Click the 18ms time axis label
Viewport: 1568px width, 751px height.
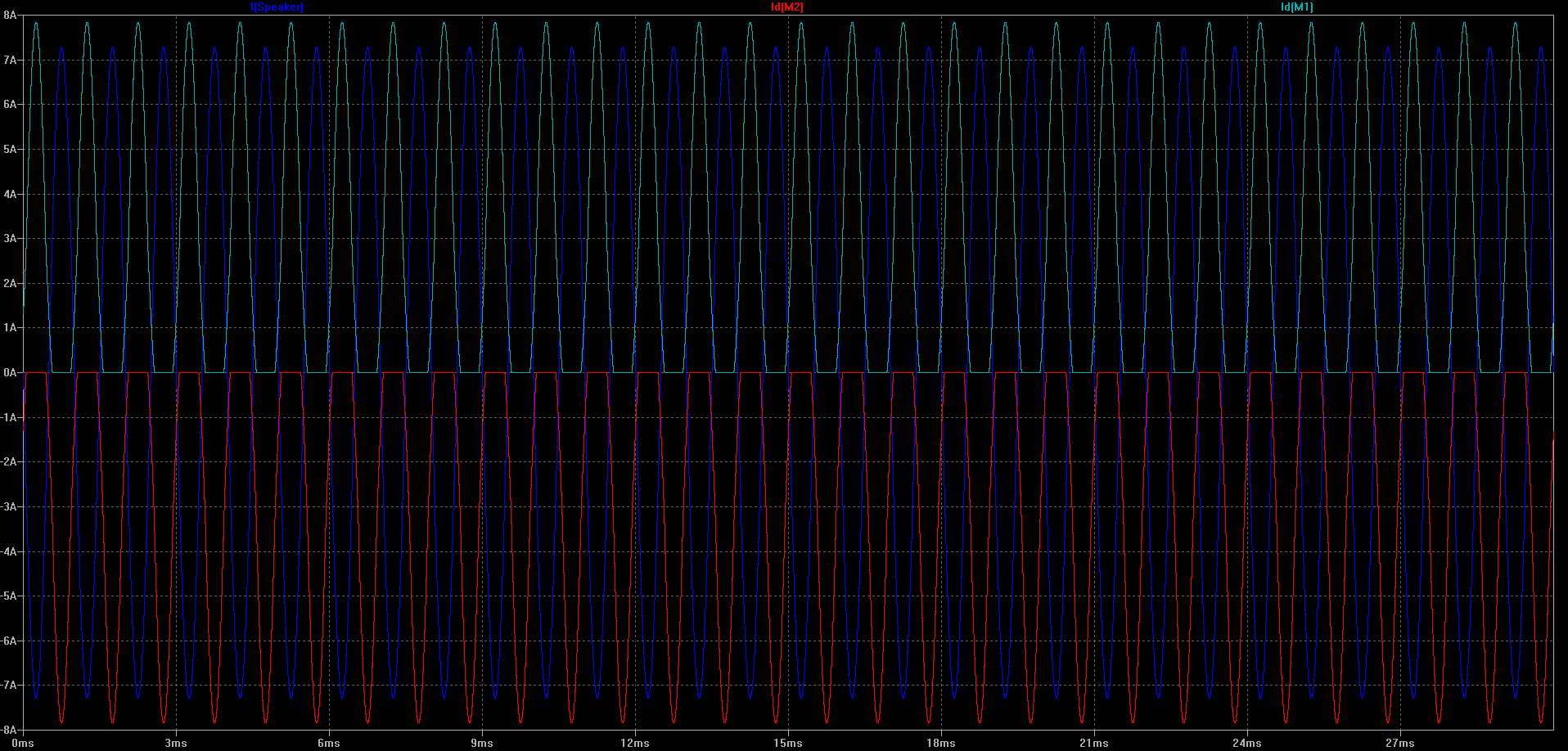(941, 744)
